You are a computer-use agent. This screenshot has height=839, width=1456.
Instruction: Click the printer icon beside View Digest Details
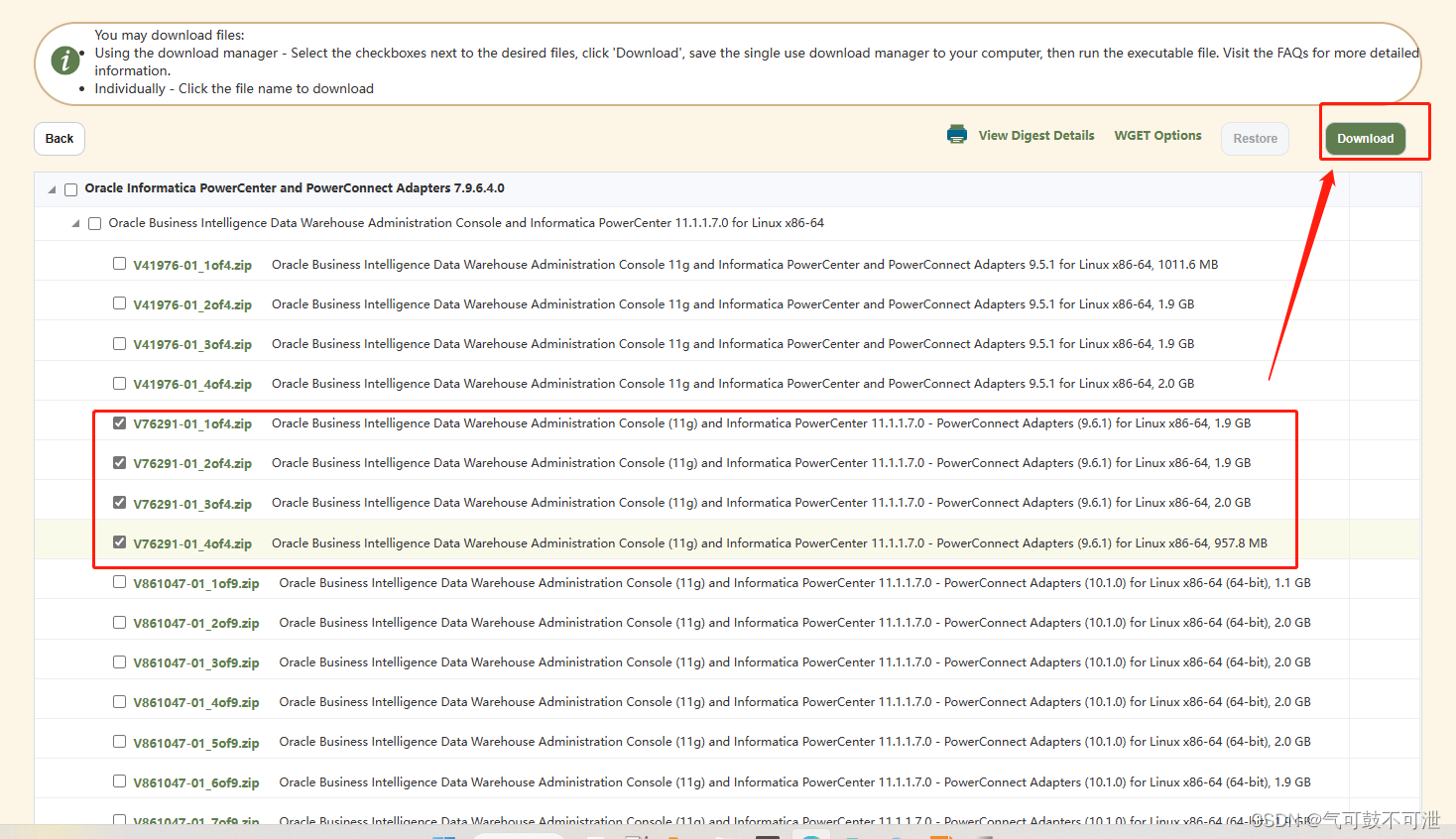(x=957, y=135)
